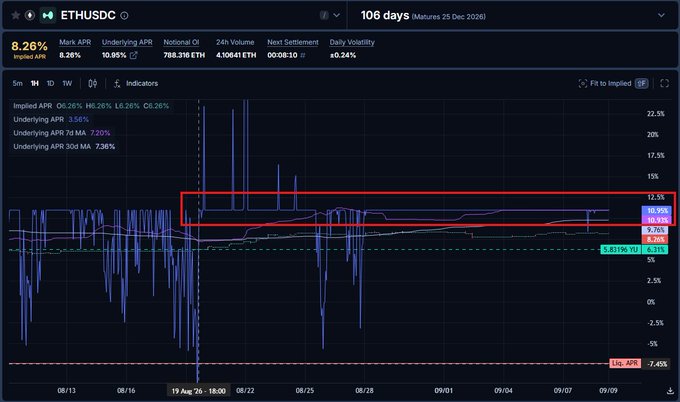Select the Underlying APR 3.56% legend row
The height and width of the screenshot is (402, 680).
tap(51, 119)
